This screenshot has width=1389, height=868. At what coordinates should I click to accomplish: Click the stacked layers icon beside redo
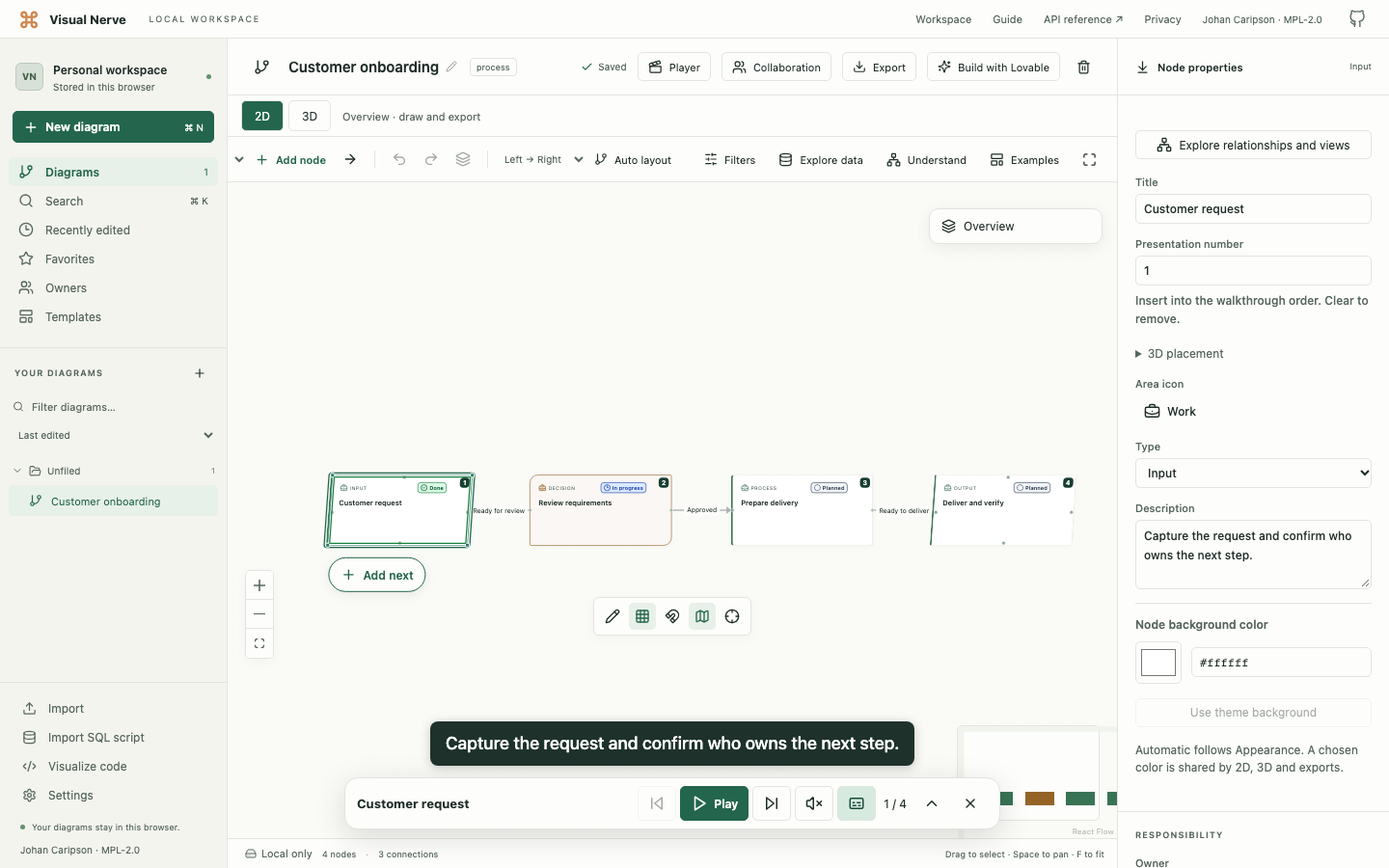(x=463, y=160)
